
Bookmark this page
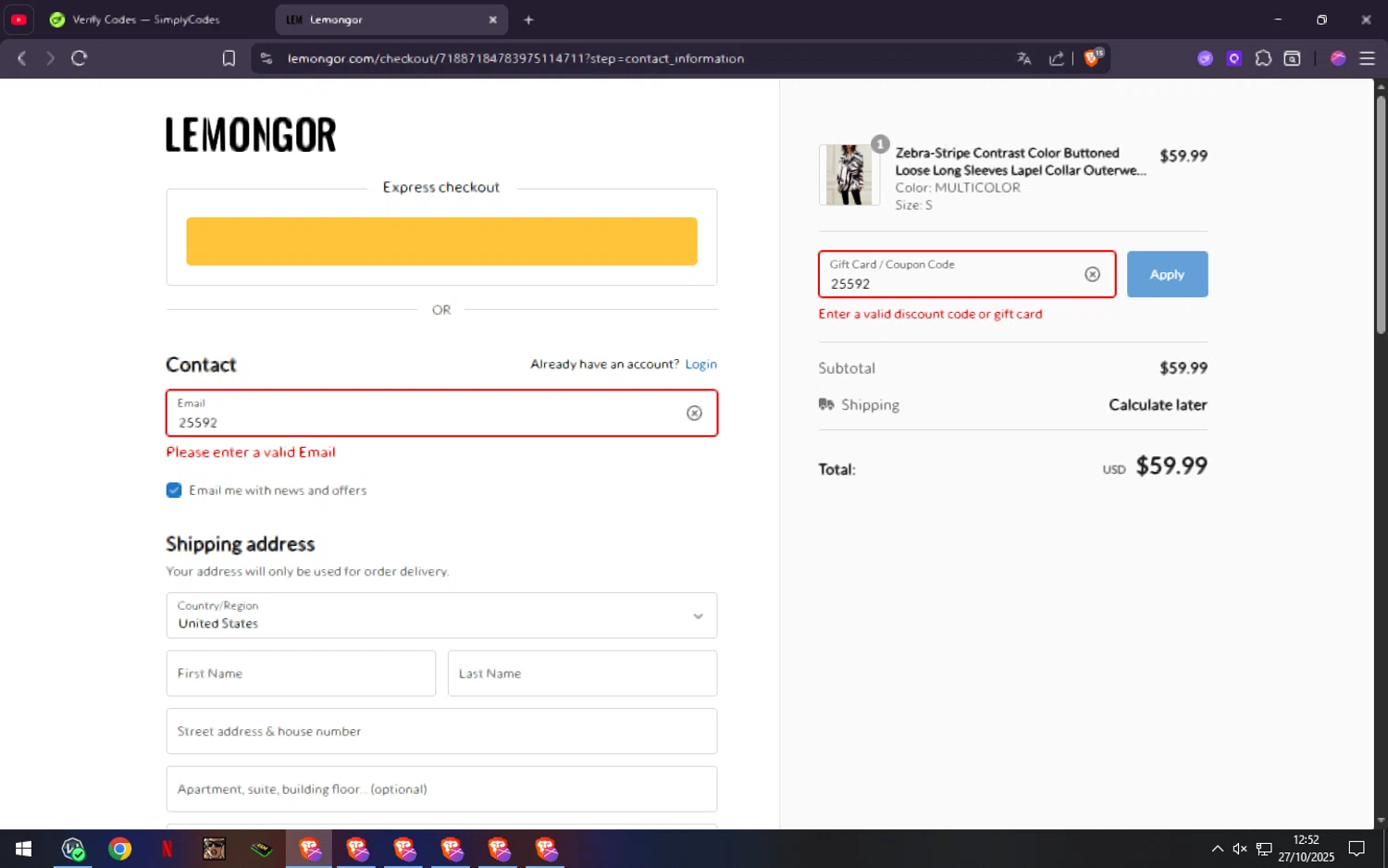229,58
